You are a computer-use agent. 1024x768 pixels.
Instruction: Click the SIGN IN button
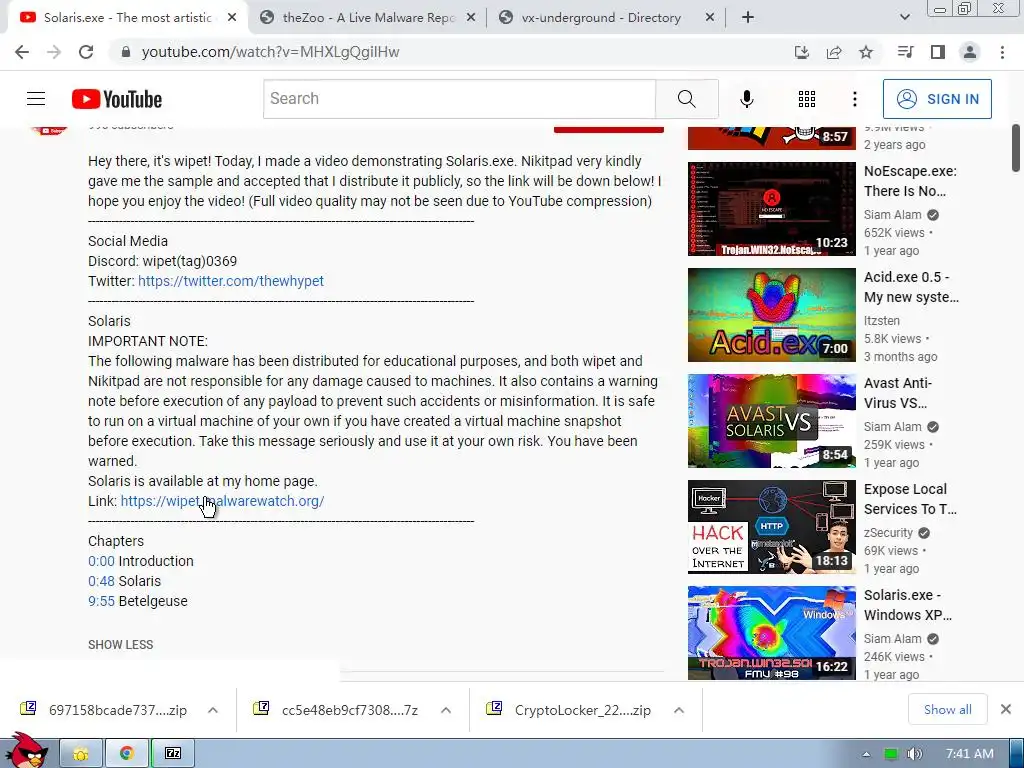tap(937, 99)
